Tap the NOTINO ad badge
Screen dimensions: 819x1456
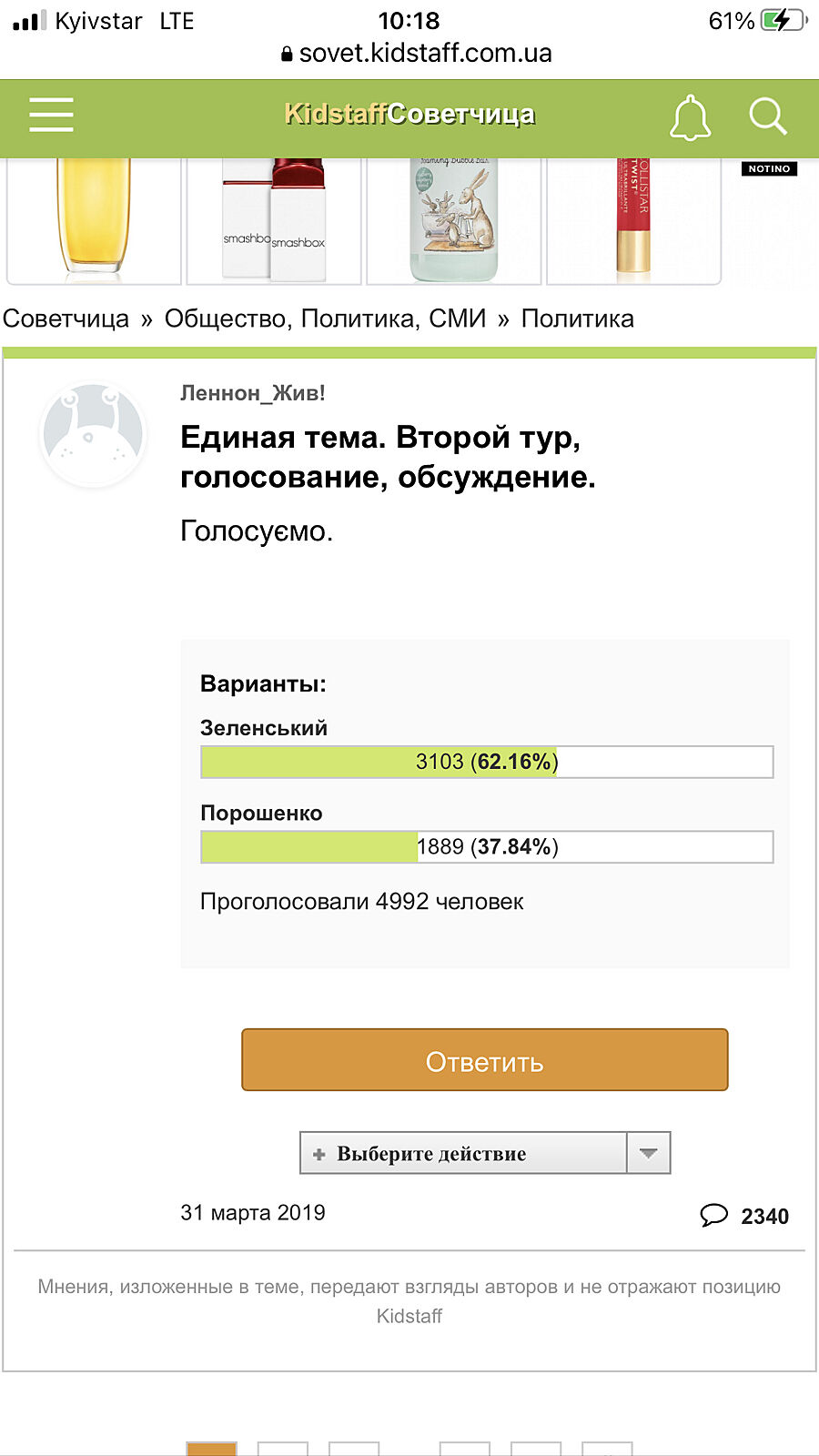[769, 169]
